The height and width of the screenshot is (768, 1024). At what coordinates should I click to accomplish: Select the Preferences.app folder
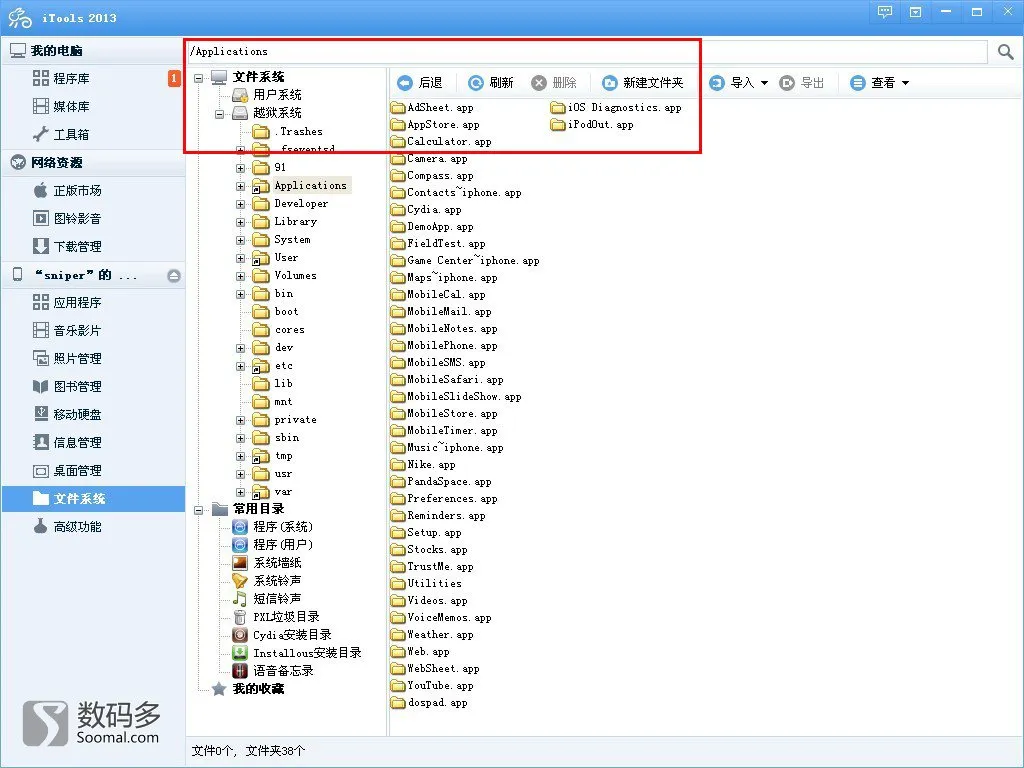(x=444, y=498)
